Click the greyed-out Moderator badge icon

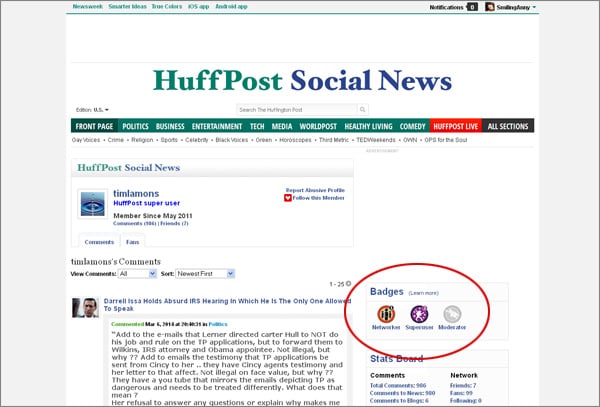point(452,314)
